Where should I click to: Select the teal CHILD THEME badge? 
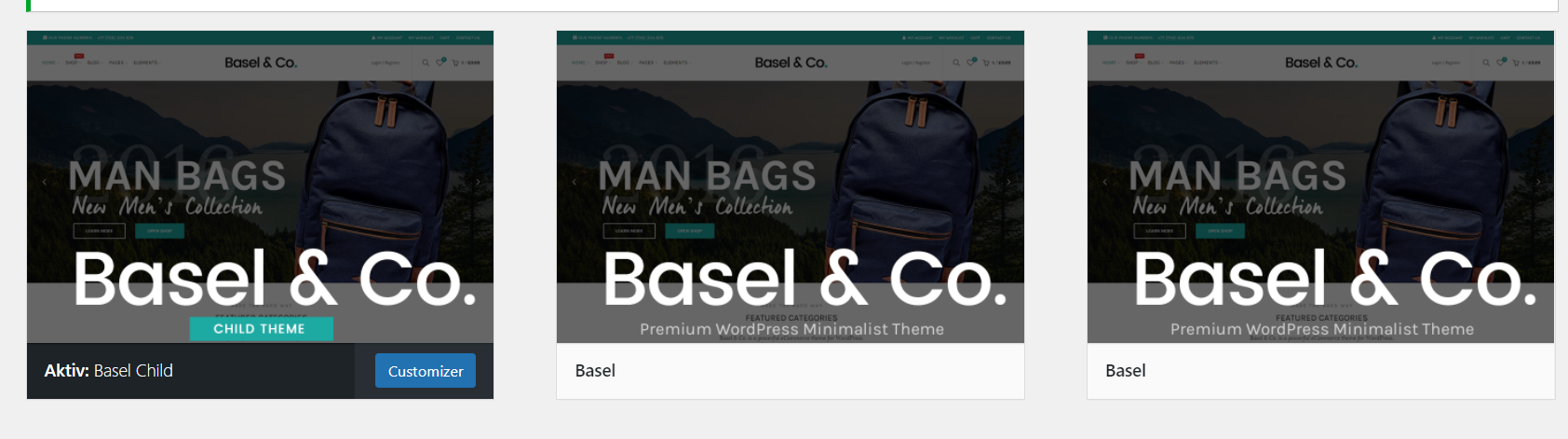(x=261, y=328)
